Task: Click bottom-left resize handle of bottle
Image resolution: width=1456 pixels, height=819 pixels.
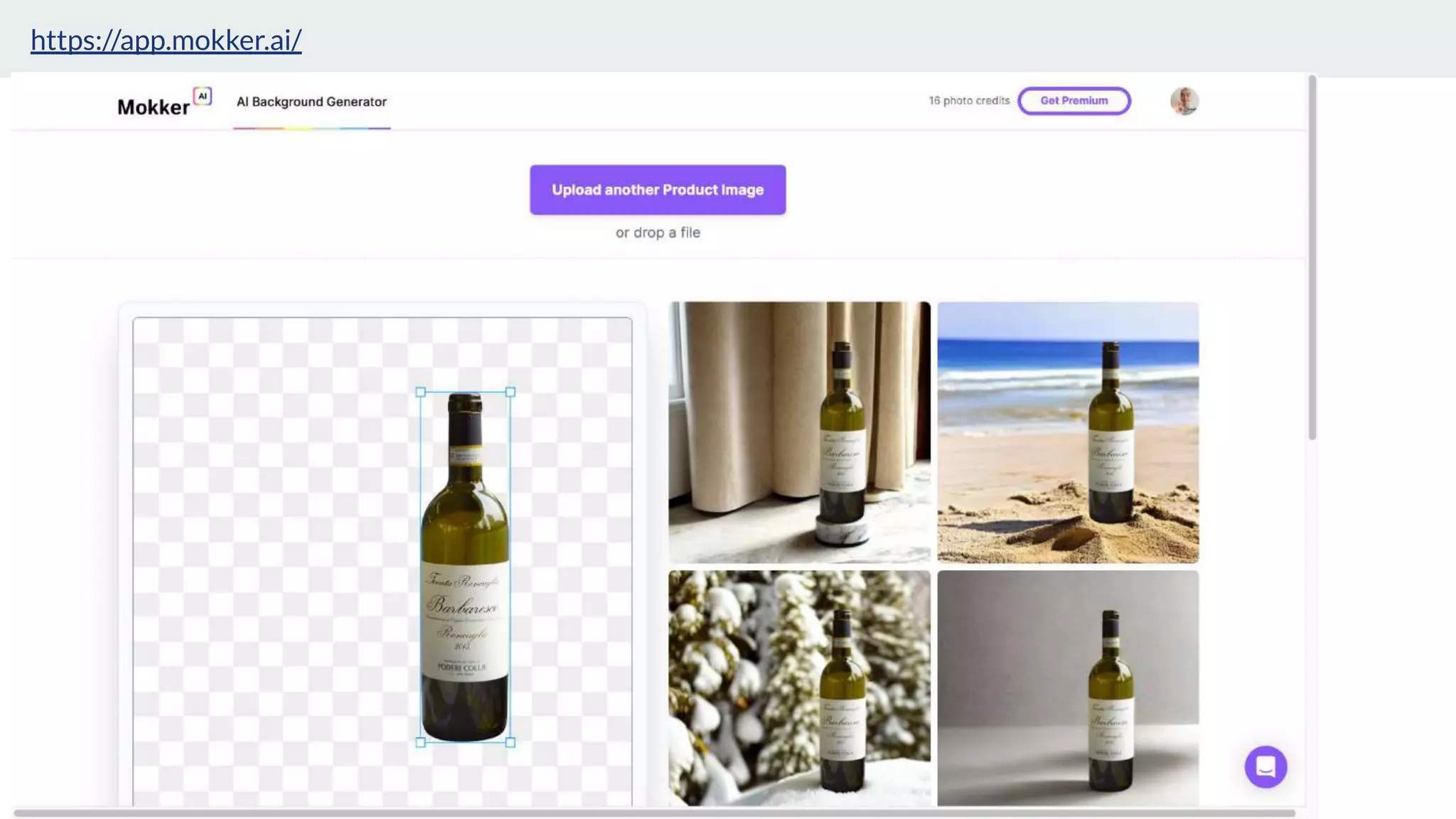Action: click(x=421, y=742)
